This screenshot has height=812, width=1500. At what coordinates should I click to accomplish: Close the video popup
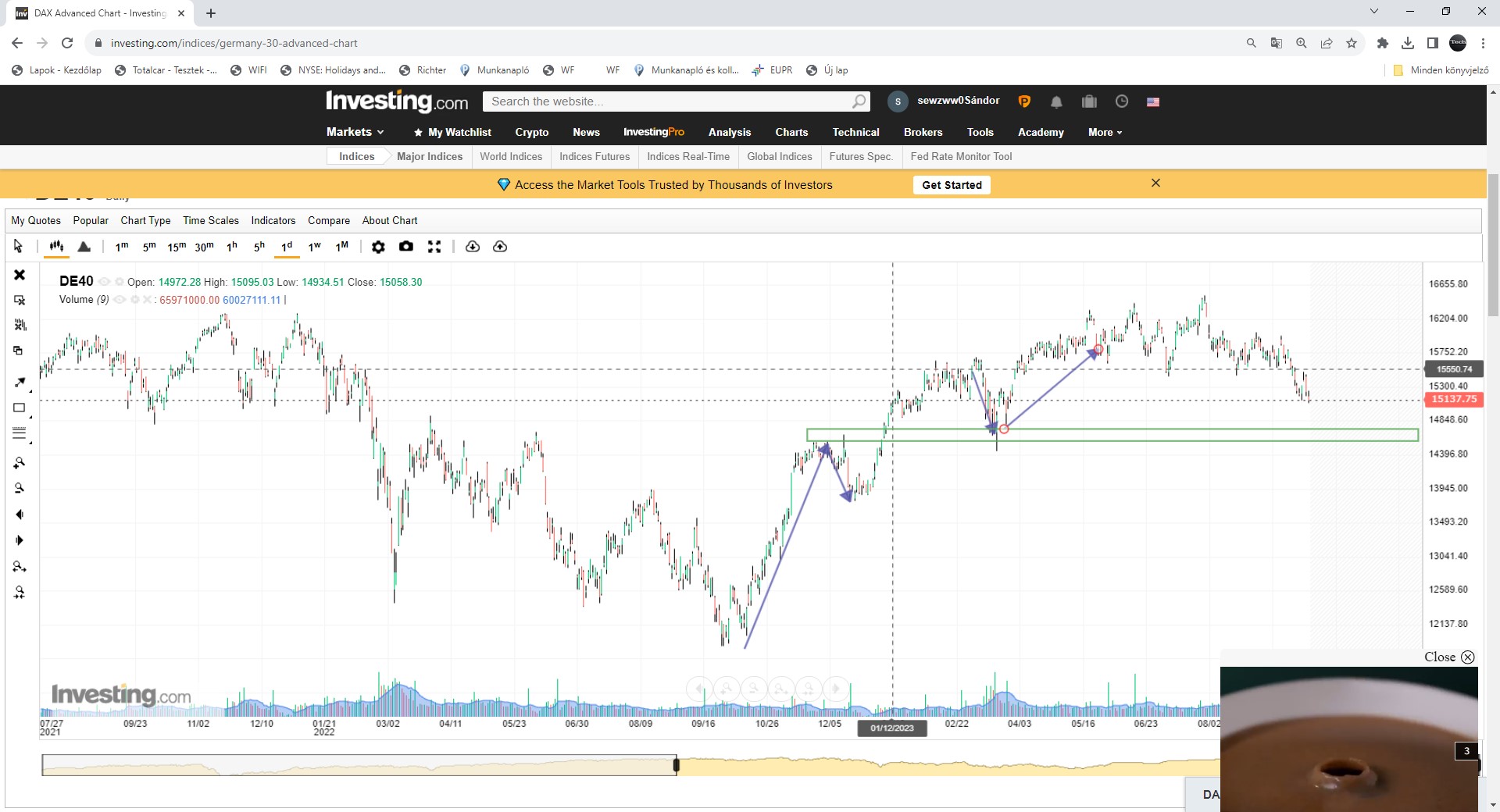point(1449,657)
